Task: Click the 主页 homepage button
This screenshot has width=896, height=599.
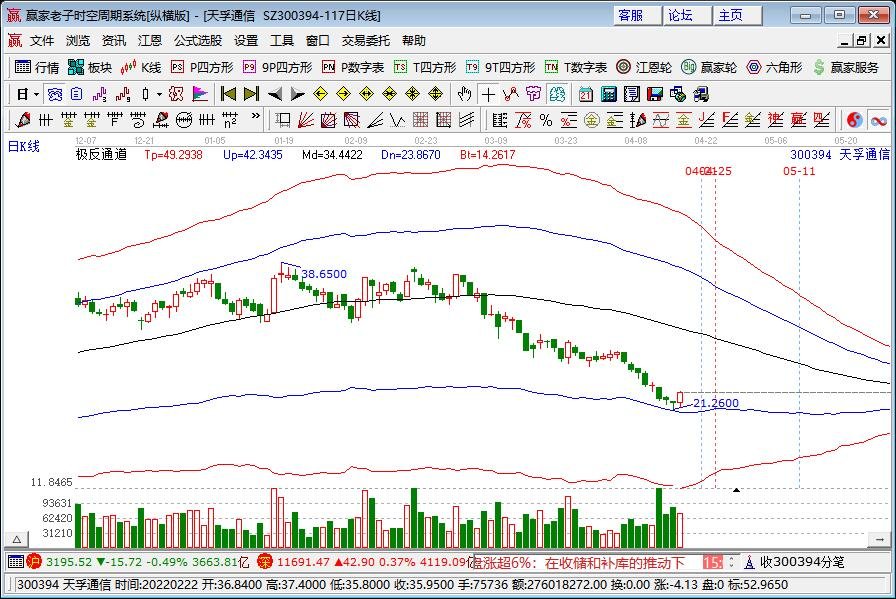Action: tap(738, 15)
